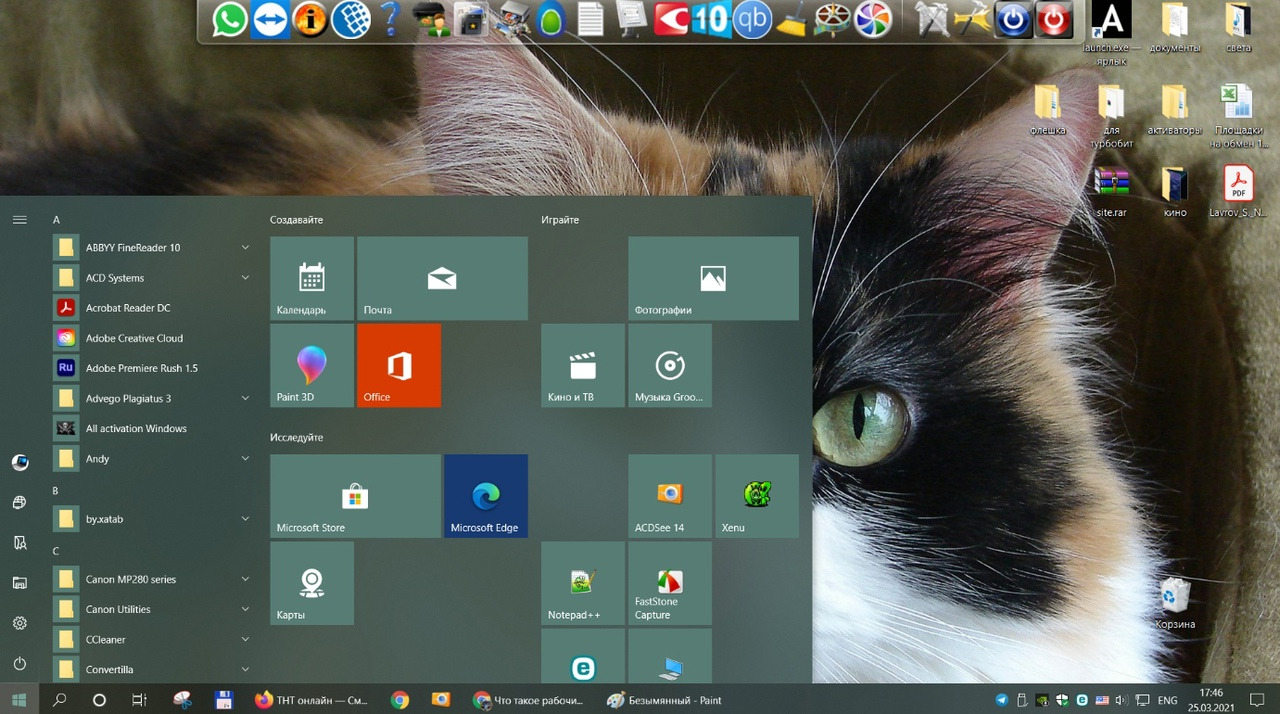Open Settings gear in the Start sidebar
This screenshot has width=1280, height=714.
coord(19,623)
